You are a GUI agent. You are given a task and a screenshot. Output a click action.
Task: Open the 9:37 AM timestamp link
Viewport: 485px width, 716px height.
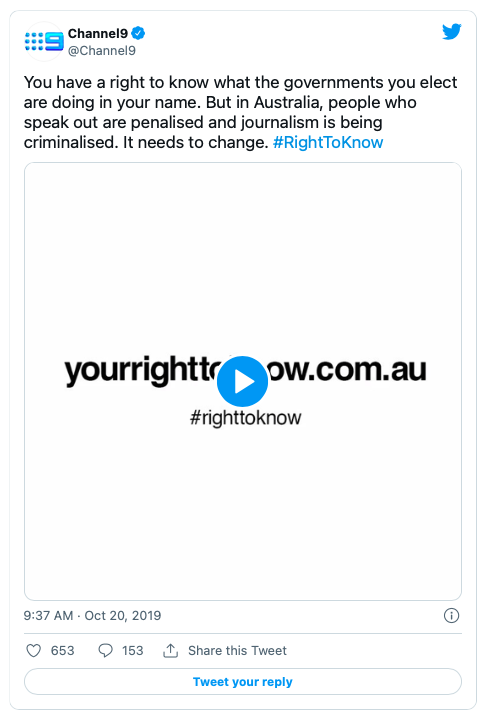click(48, 616)
